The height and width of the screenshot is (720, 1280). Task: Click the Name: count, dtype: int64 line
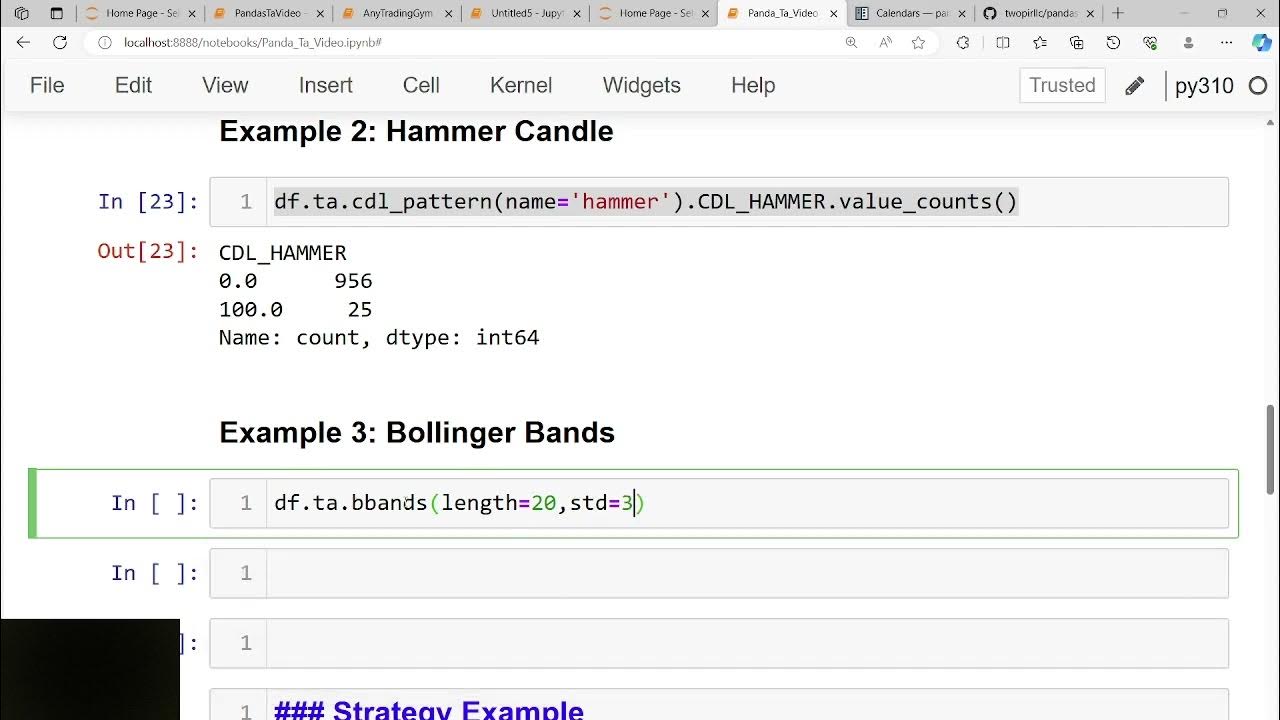click(379, 338)
